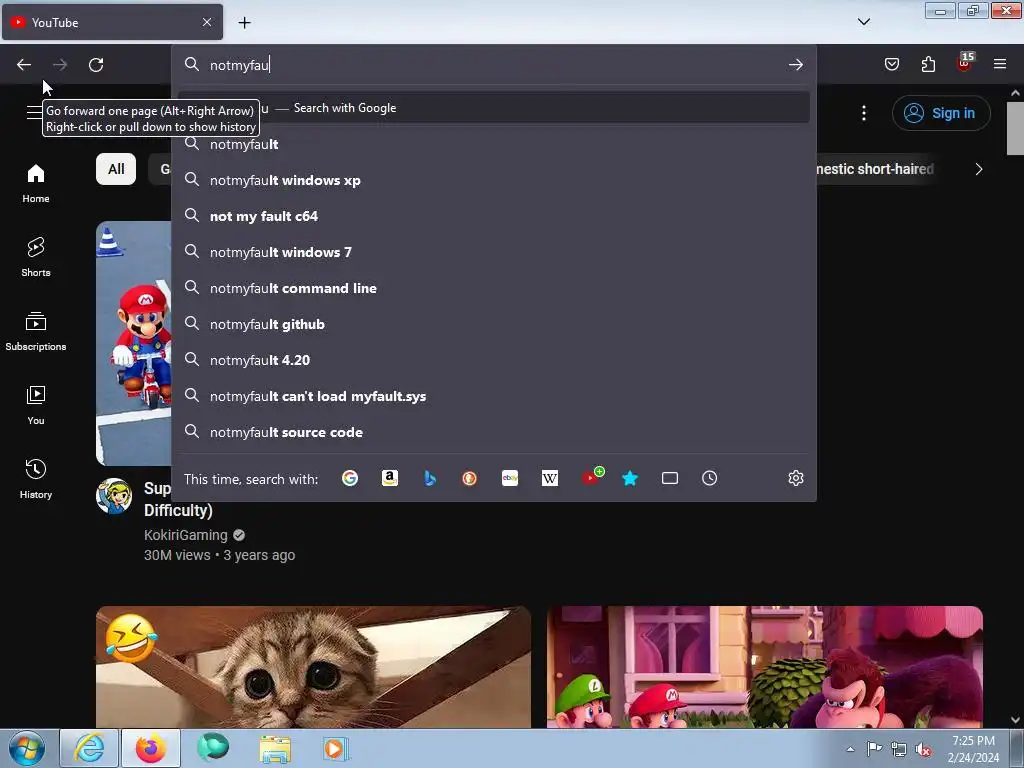Open Firefox application menu
The image size is (1024, 768).
pos(1000,64)
